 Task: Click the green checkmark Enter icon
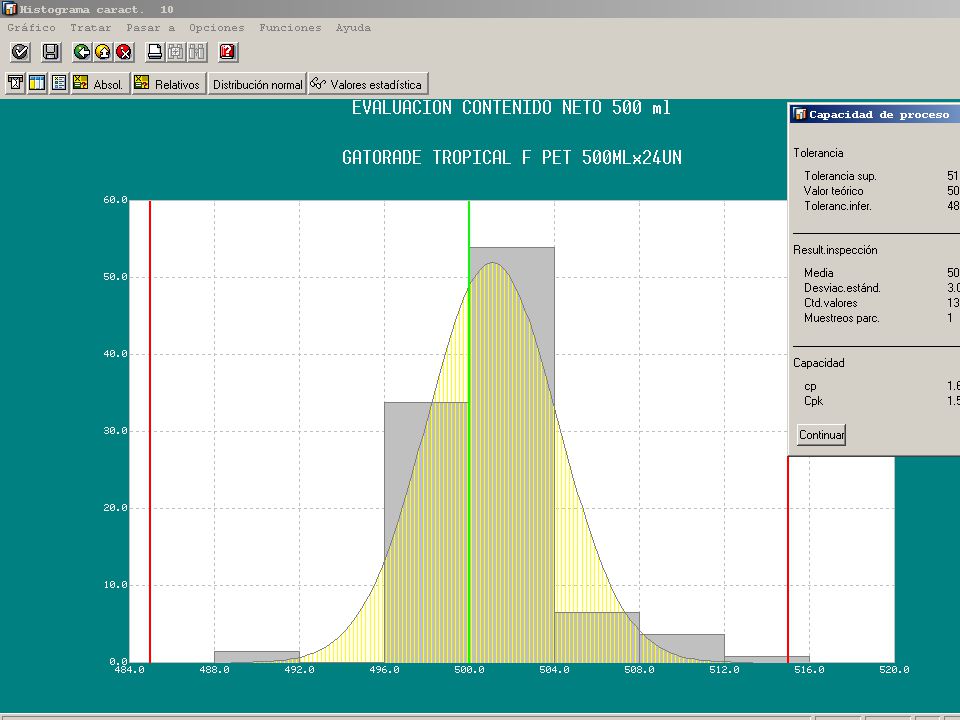click(20, 52)
